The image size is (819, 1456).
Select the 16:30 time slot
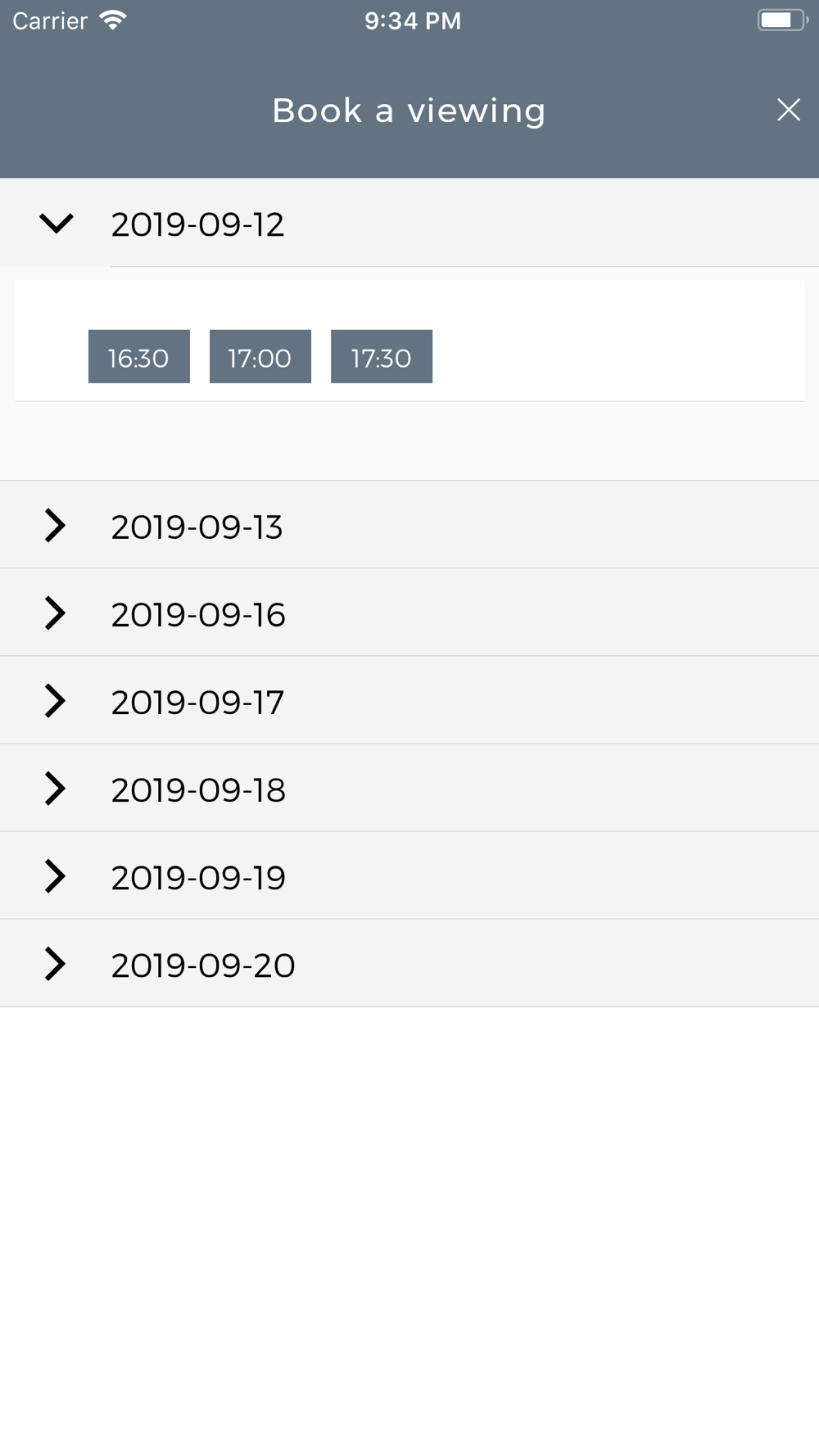[x=139, y=356]
